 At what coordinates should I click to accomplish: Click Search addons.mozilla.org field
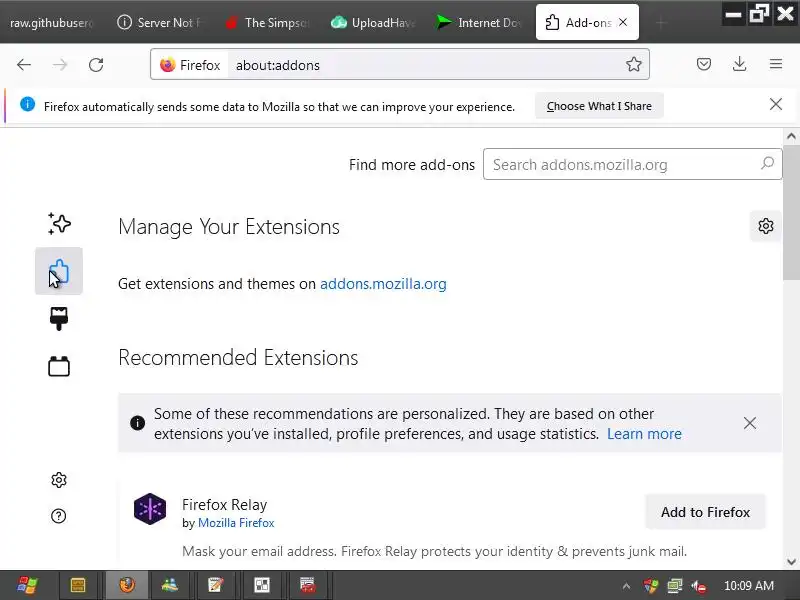tap(632, 164)
